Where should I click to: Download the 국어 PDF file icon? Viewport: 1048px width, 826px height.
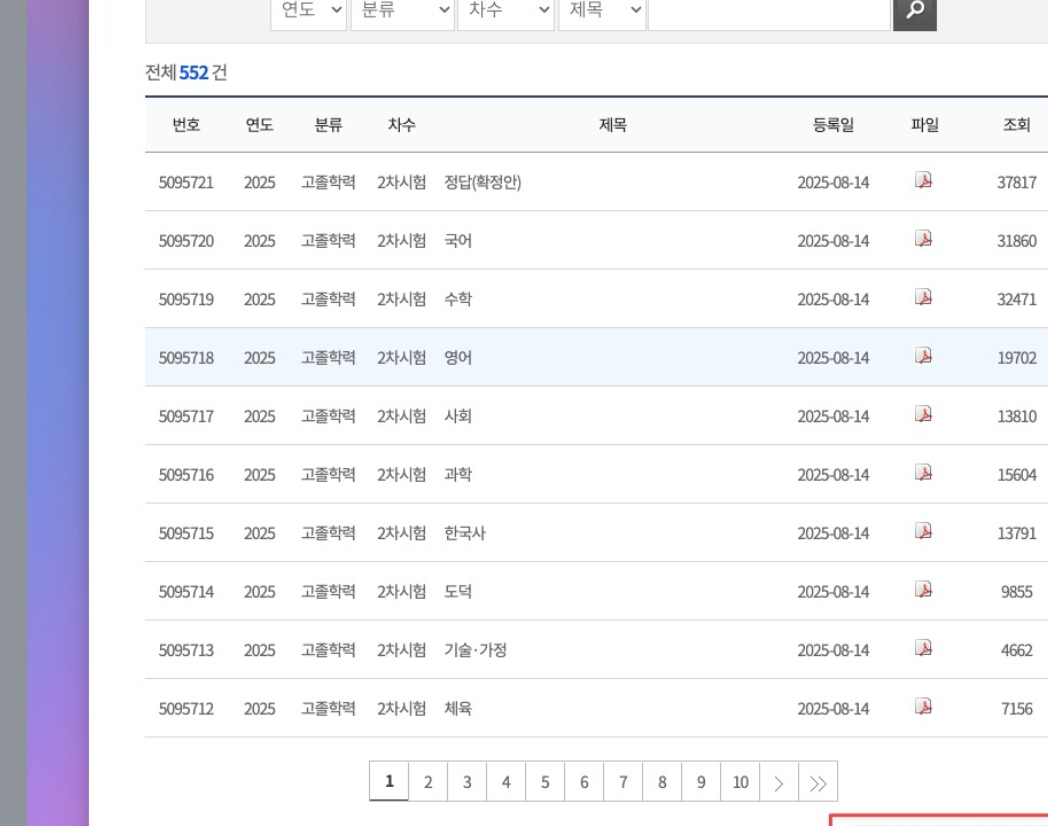(x=924, y=239)
